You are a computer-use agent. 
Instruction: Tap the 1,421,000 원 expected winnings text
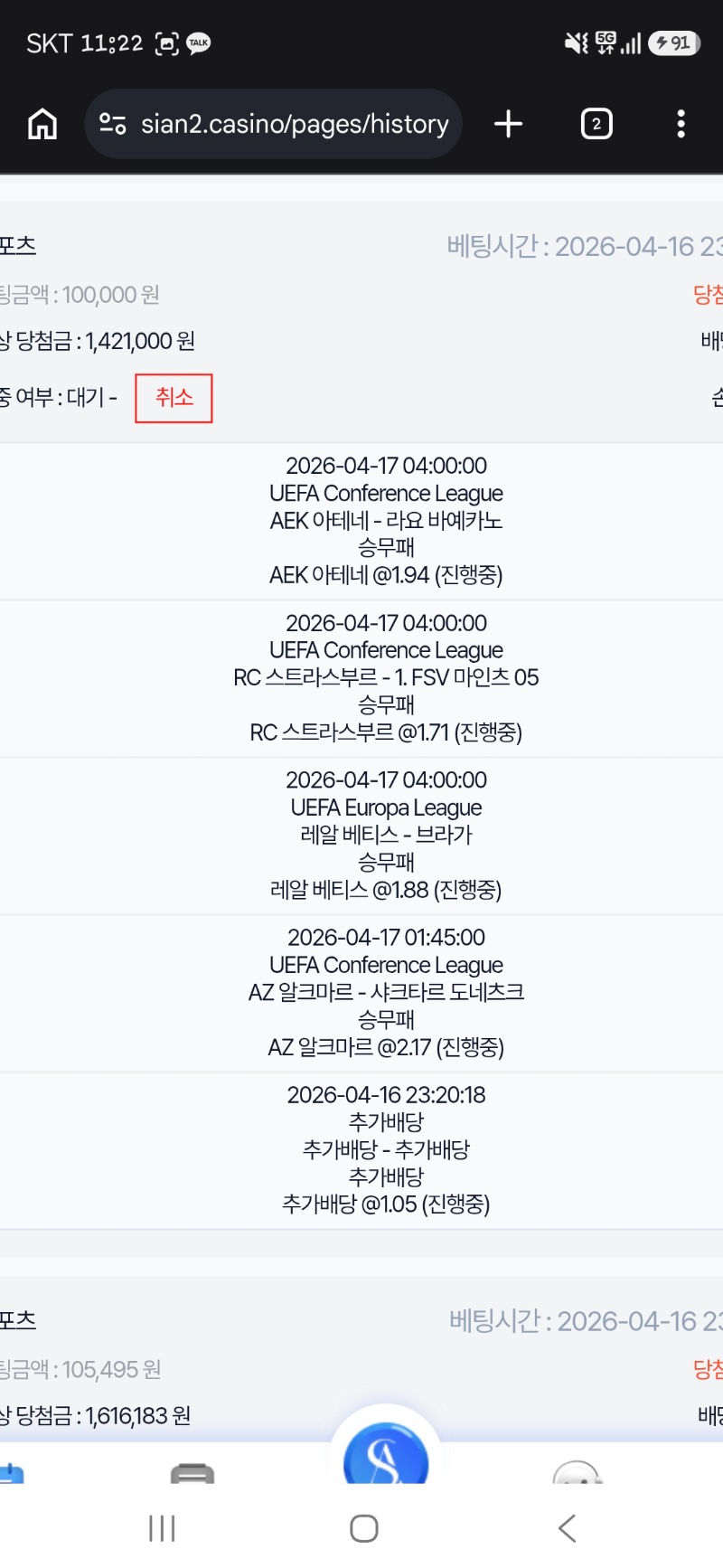[140, 341]
